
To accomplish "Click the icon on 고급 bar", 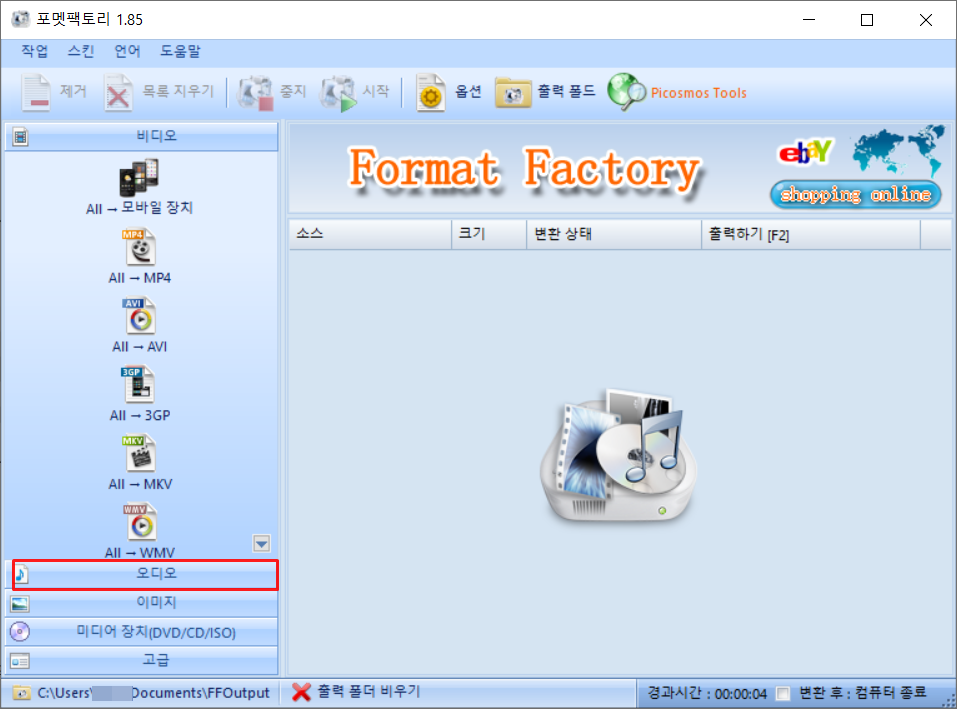I will click(20, 661).
